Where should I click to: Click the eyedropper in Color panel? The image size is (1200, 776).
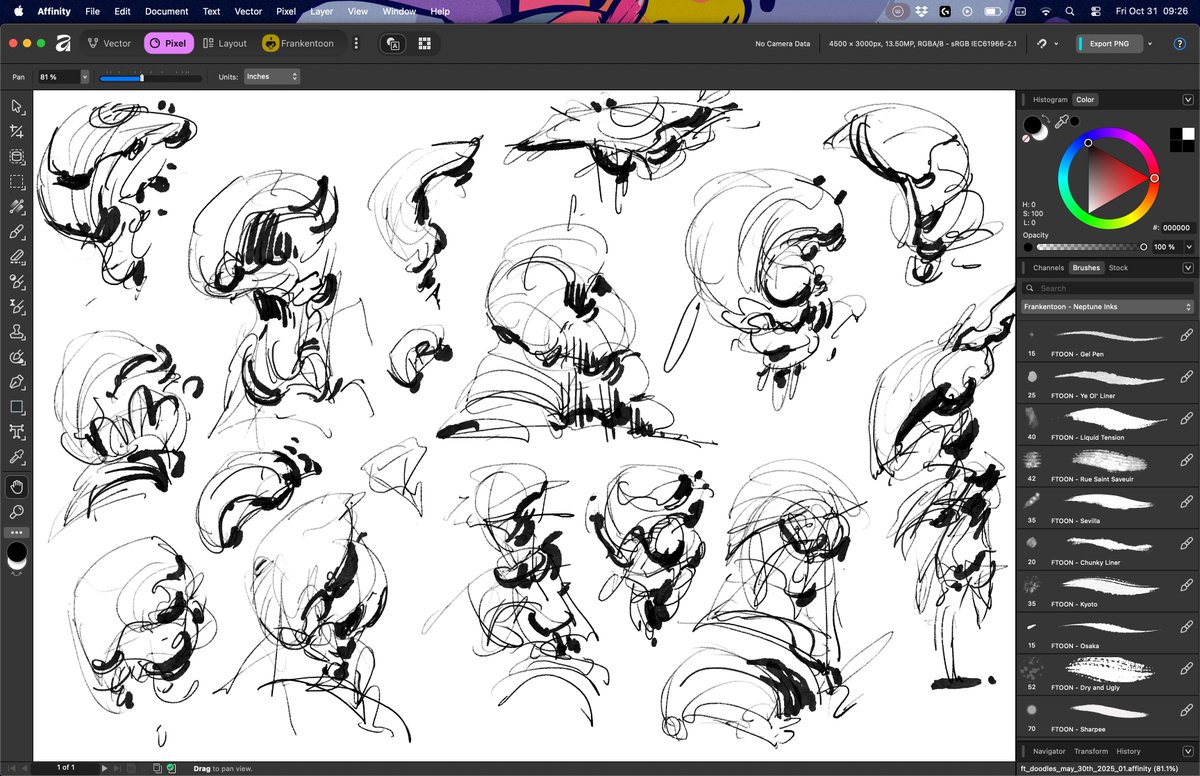click(x=1062, y=121)
